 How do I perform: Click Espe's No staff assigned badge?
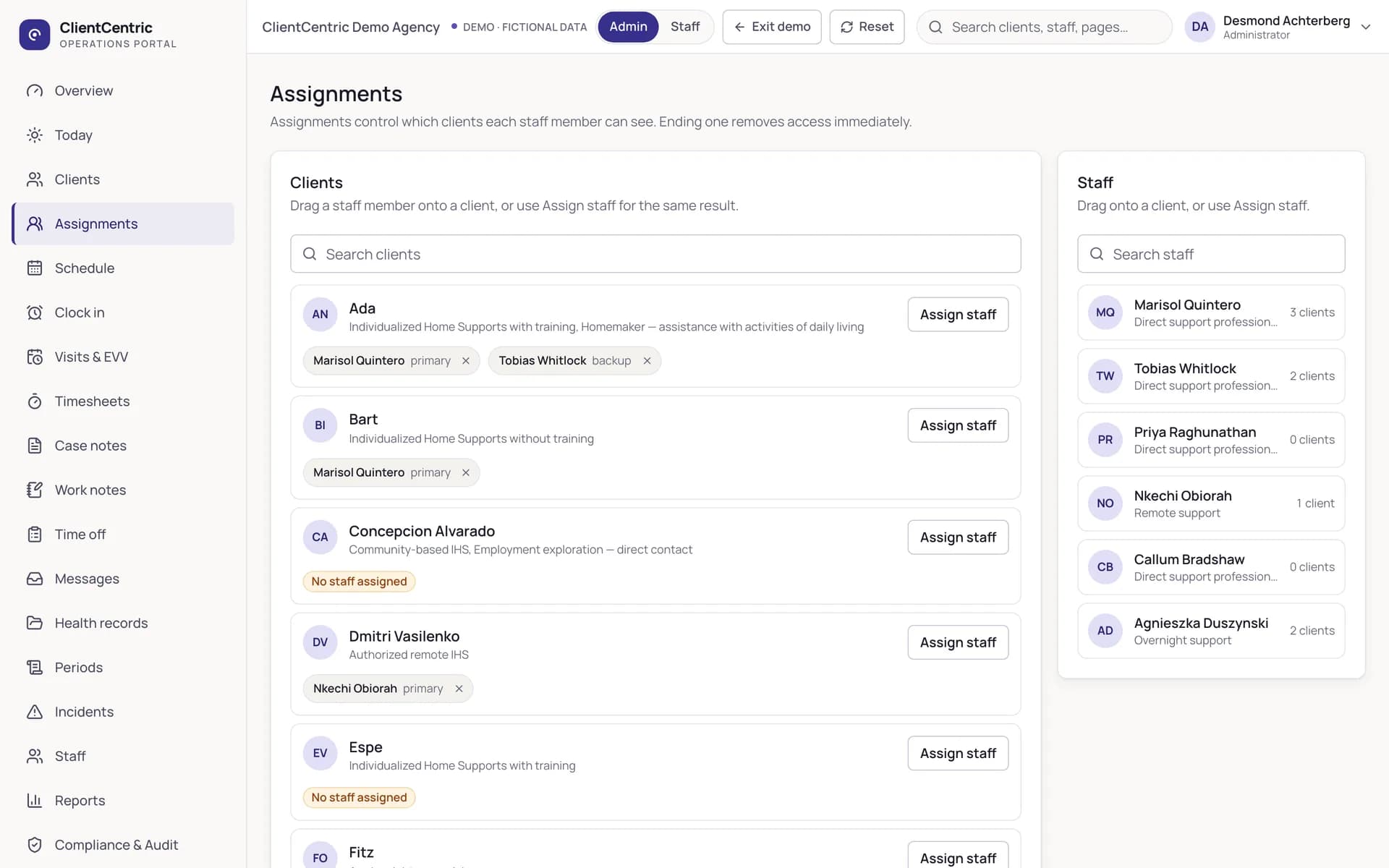coord(359,798)
